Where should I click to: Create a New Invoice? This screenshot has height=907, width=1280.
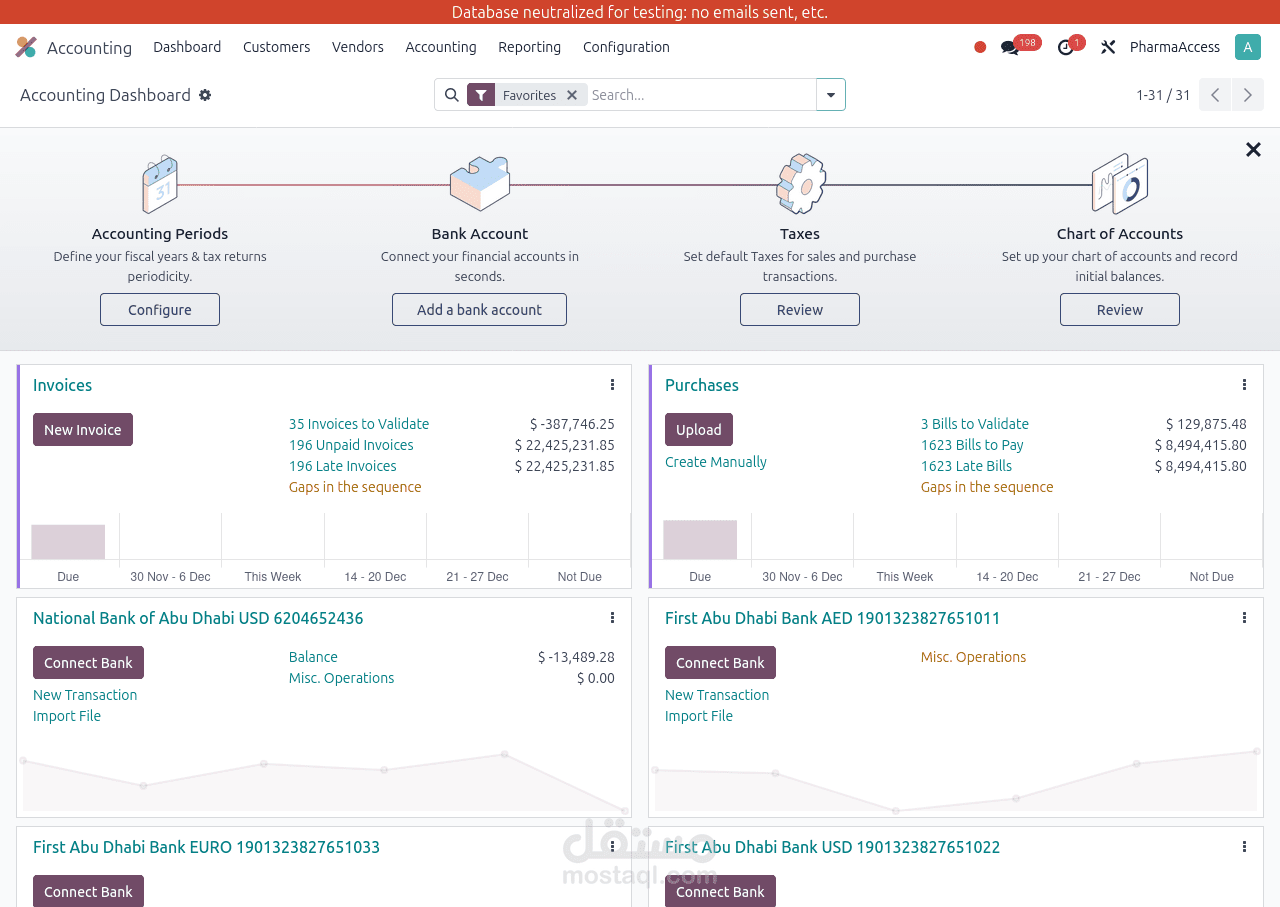point(83,429)
